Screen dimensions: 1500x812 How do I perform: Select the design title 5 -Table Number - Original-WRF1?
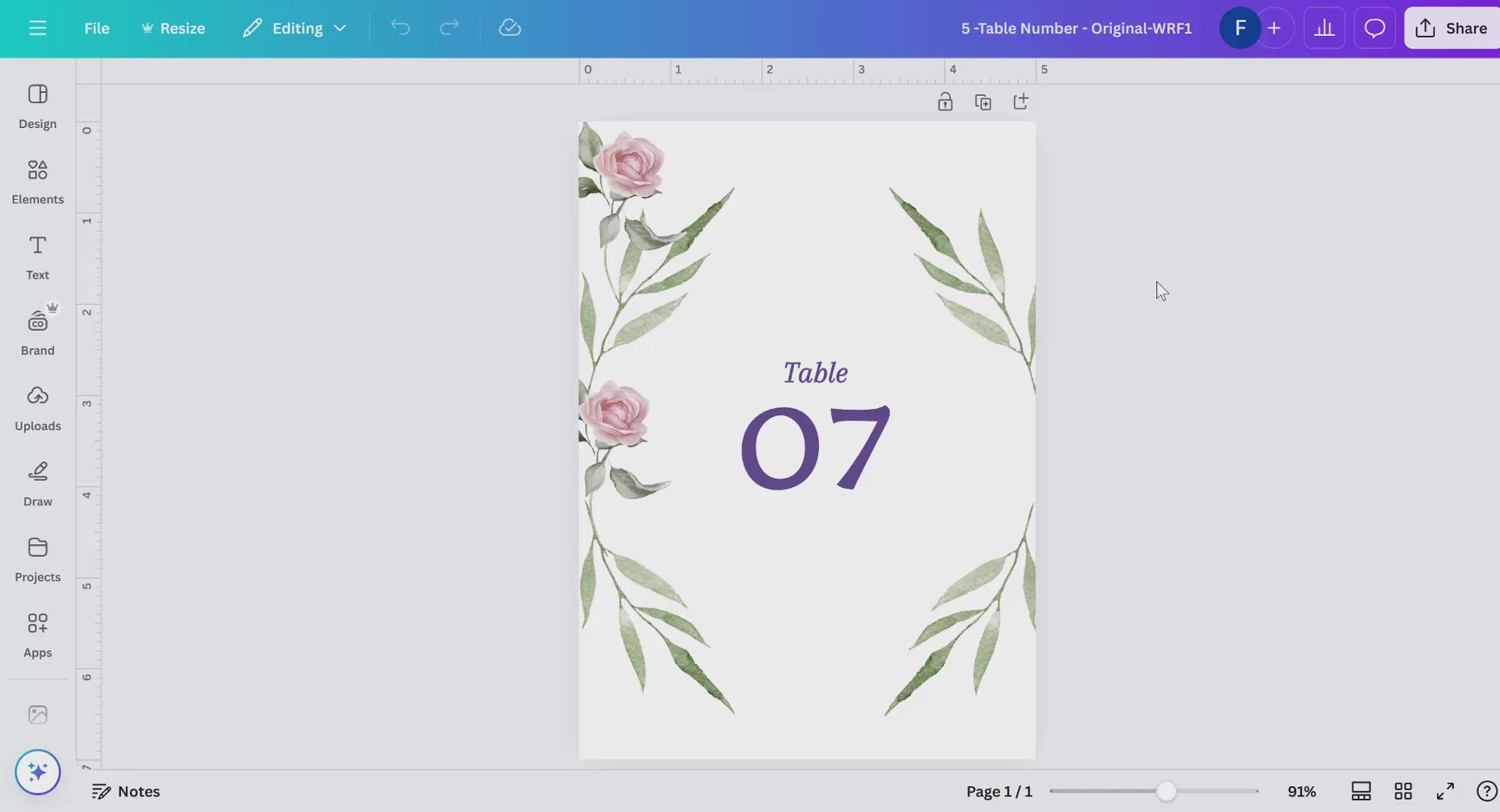pyautogui.click(x=1076, y=28)
